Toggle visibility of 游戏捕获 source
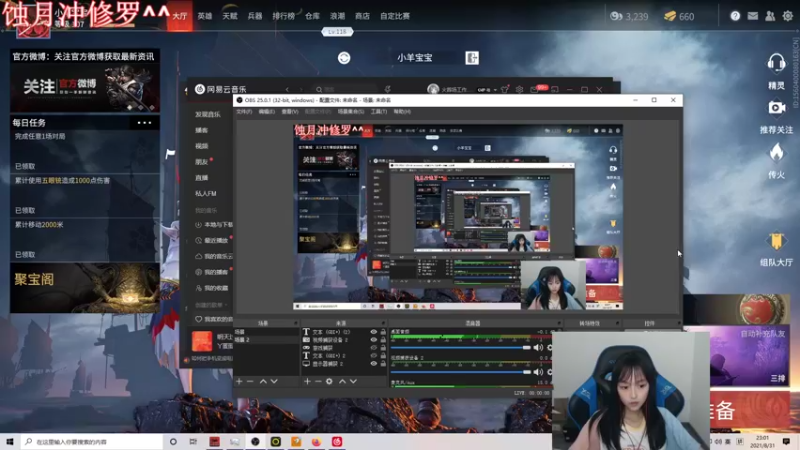 pyautogui.click(x=373, y=347)
